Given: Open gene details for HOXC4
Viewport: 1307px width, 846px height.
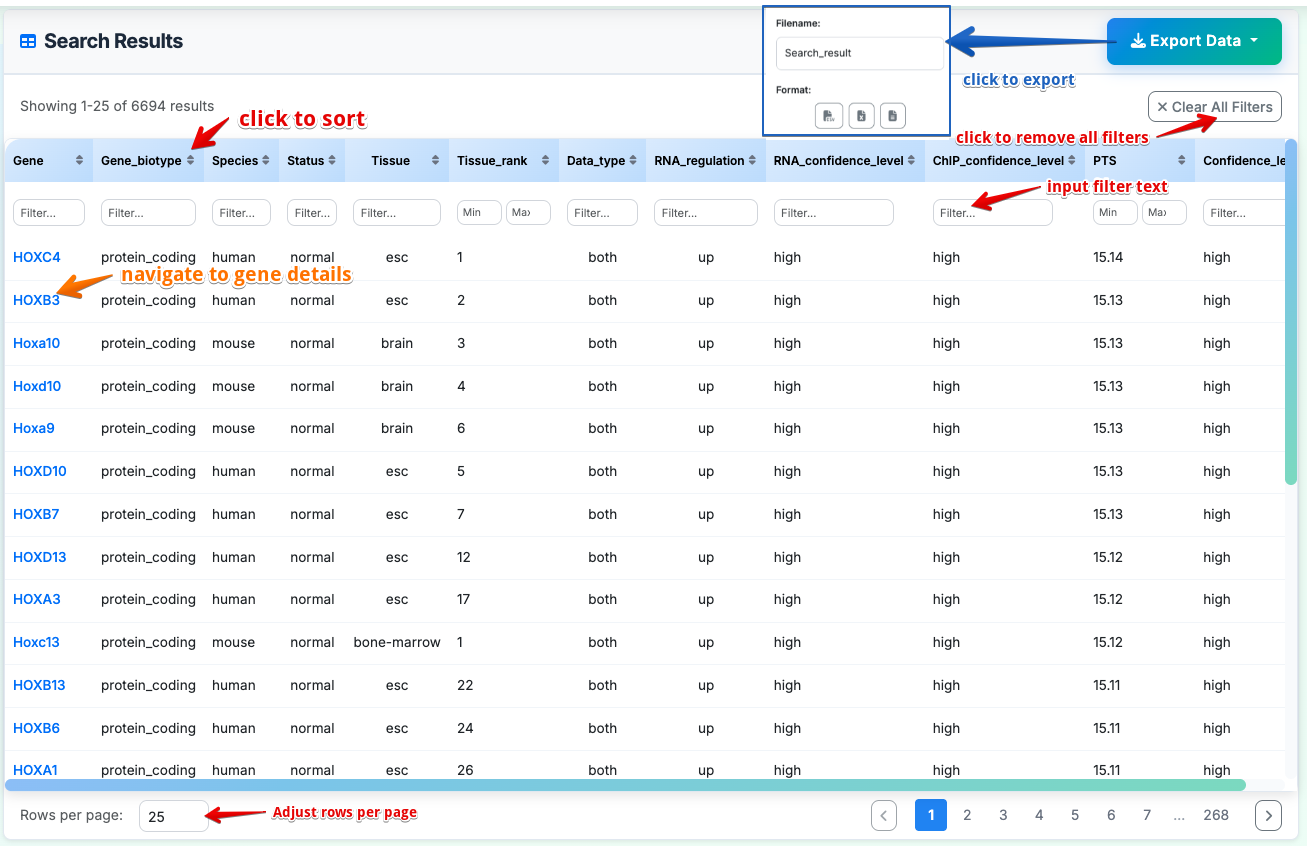Looking at the screenshot, I should (36, 257).
